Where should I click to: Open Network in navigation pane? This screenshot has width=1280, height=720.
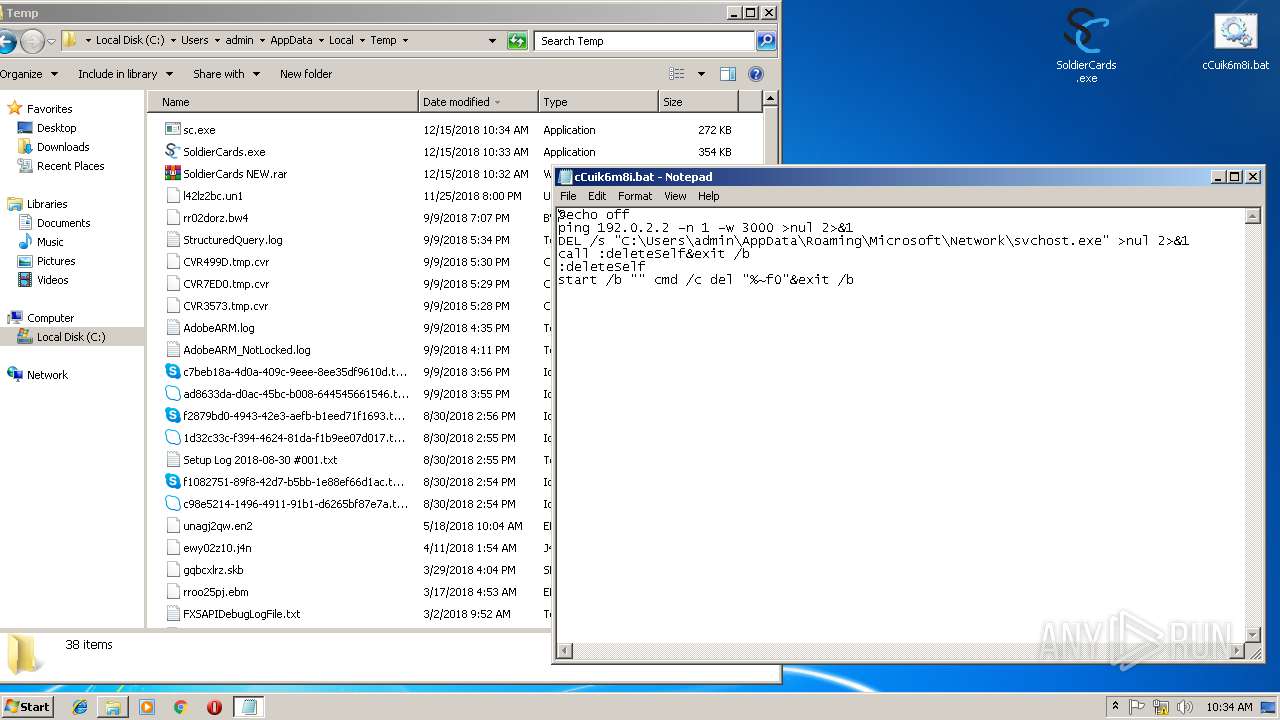point(47,375)
